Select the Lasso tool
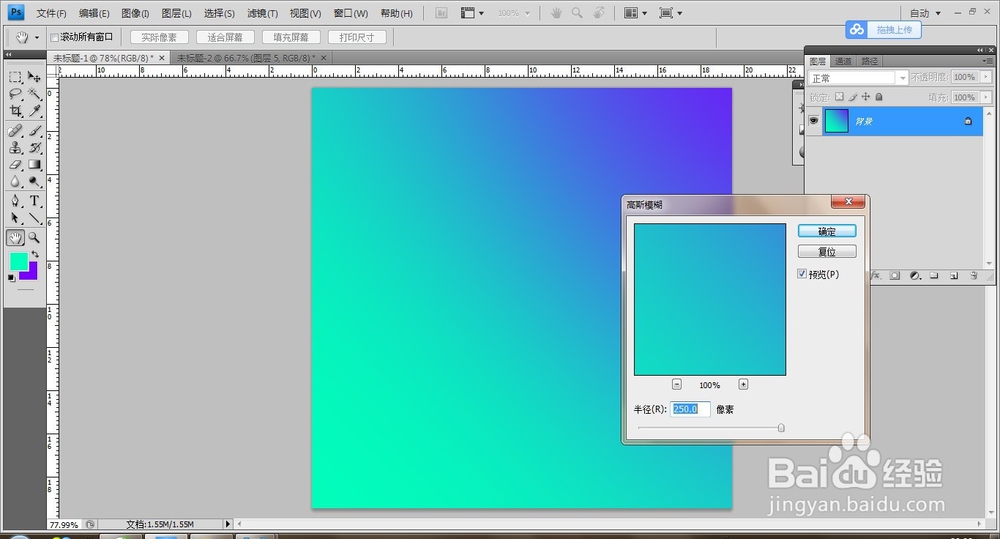Viewport: 1000px width, 539px height. 15,94
